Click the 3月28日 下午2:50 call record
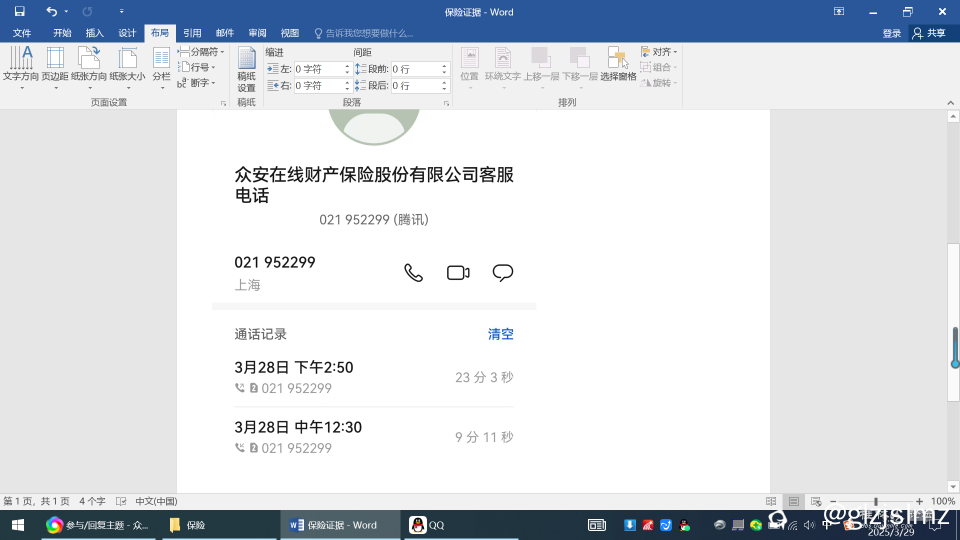Screen dimensions: 960x540 tap(373, 377)
